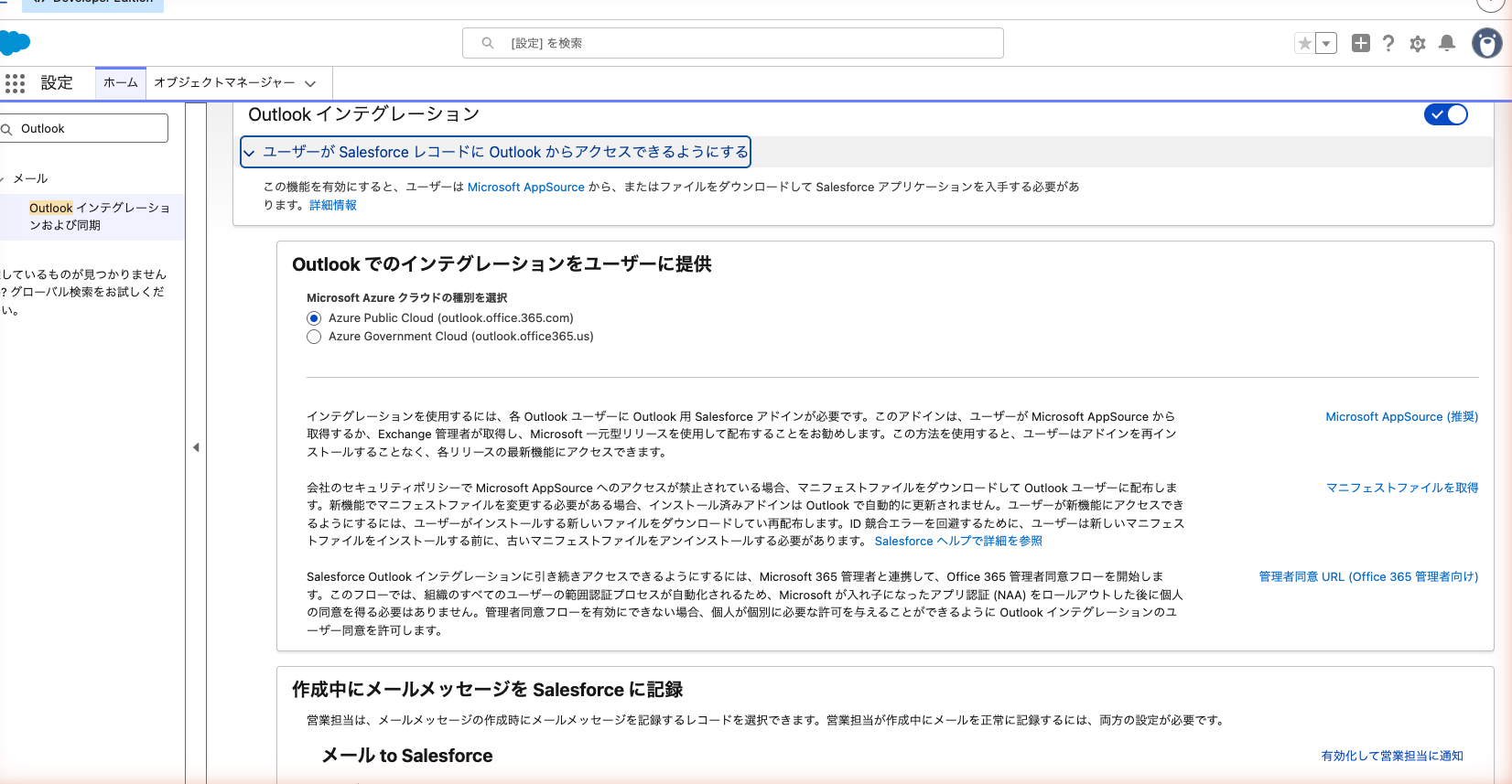The image size is (1512, 784).
Task: Open Microsoft AppSource (推奨) link
Action: (x=1401, y=416)
